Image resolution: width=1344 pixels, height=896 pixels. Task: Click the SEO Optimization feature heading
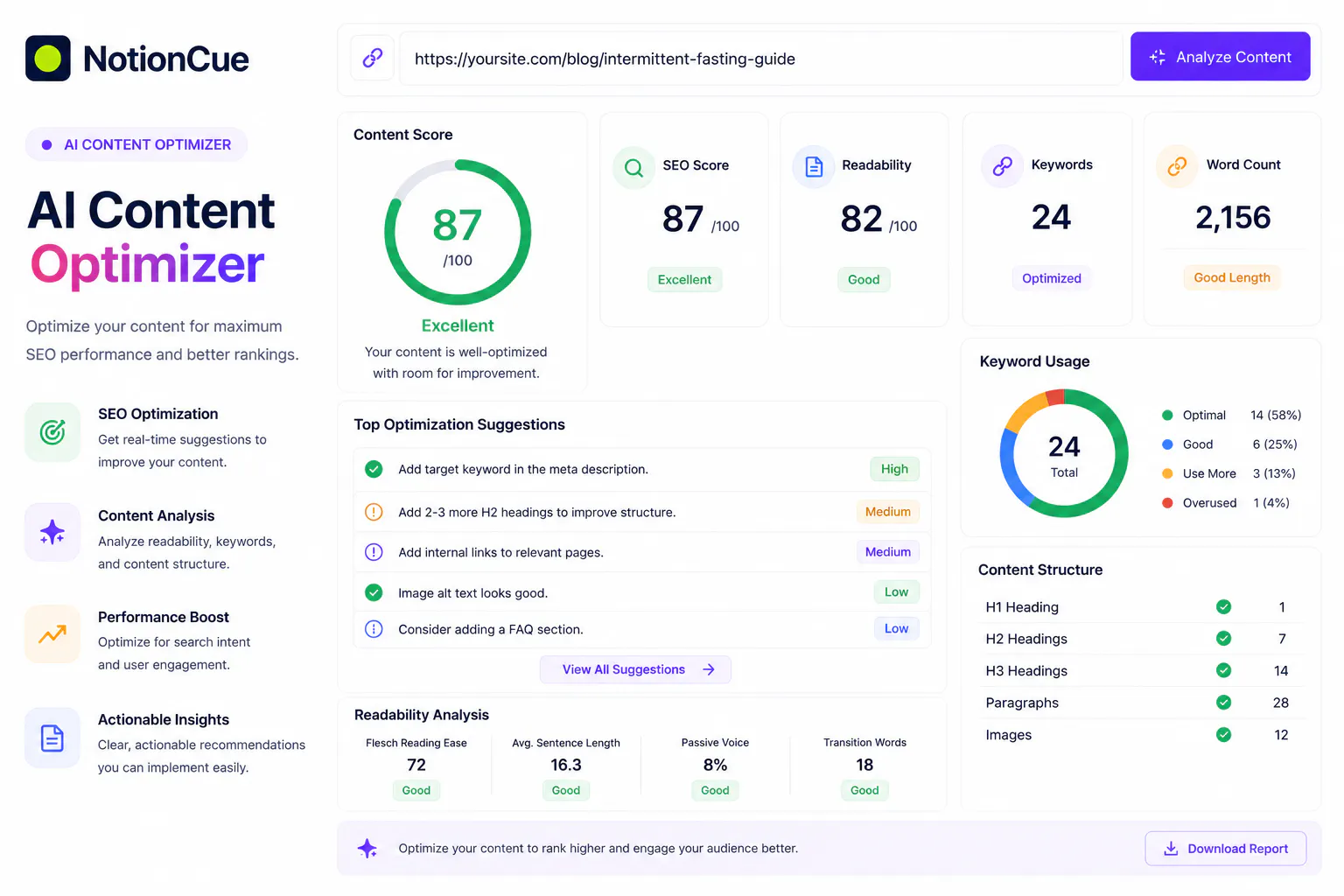click(x=158, y=414)
